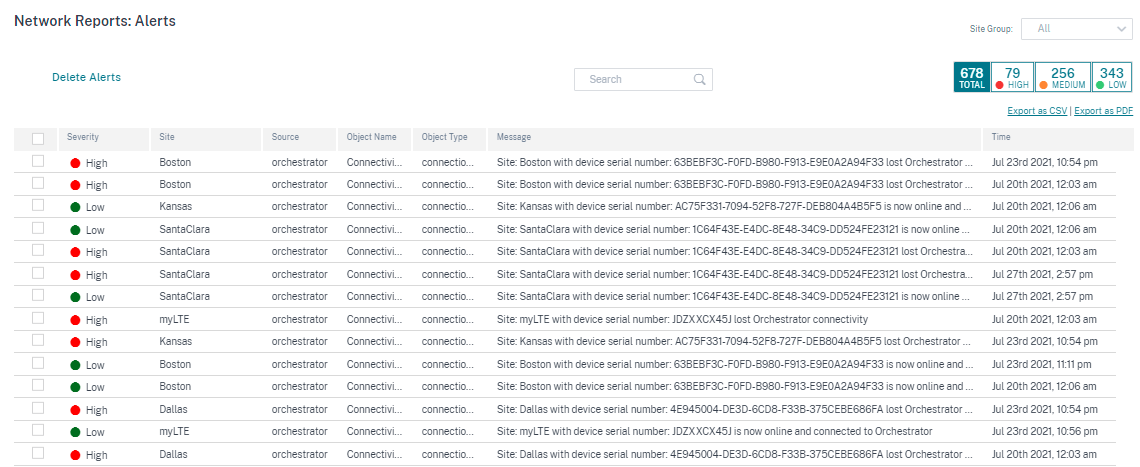Filter by 79 High alerts
Viewport: 1140px width, 467px height.
pos(1012,77)
